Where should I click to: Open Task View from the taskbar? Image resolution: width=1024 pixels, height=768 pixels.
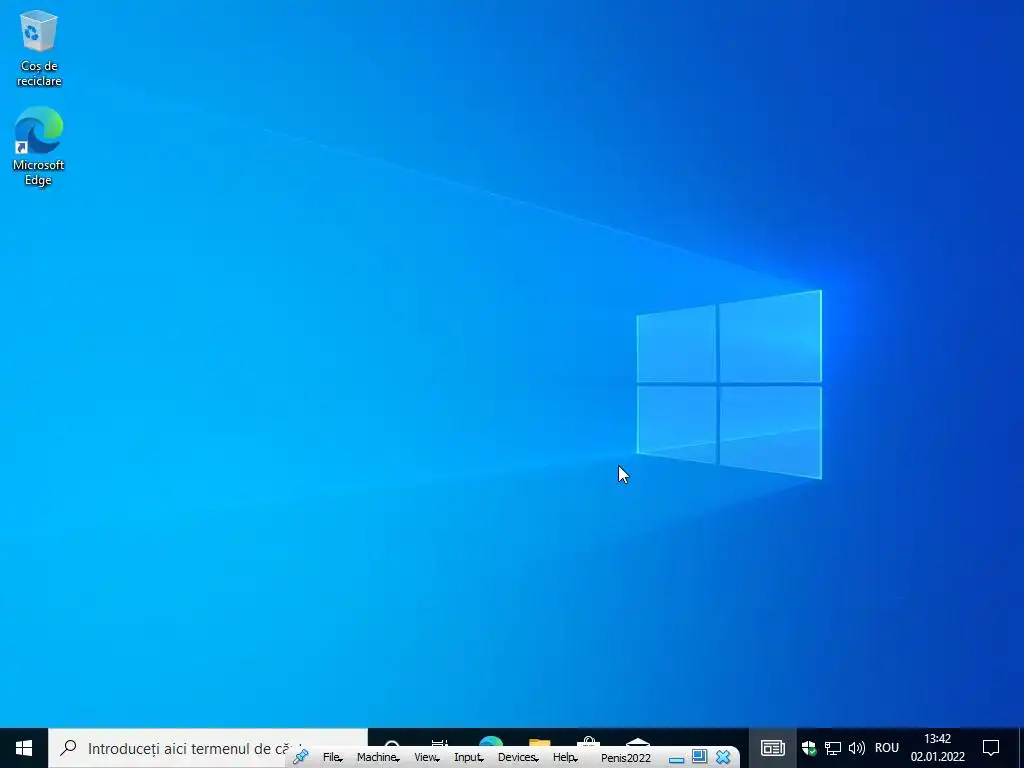(440, 743)
